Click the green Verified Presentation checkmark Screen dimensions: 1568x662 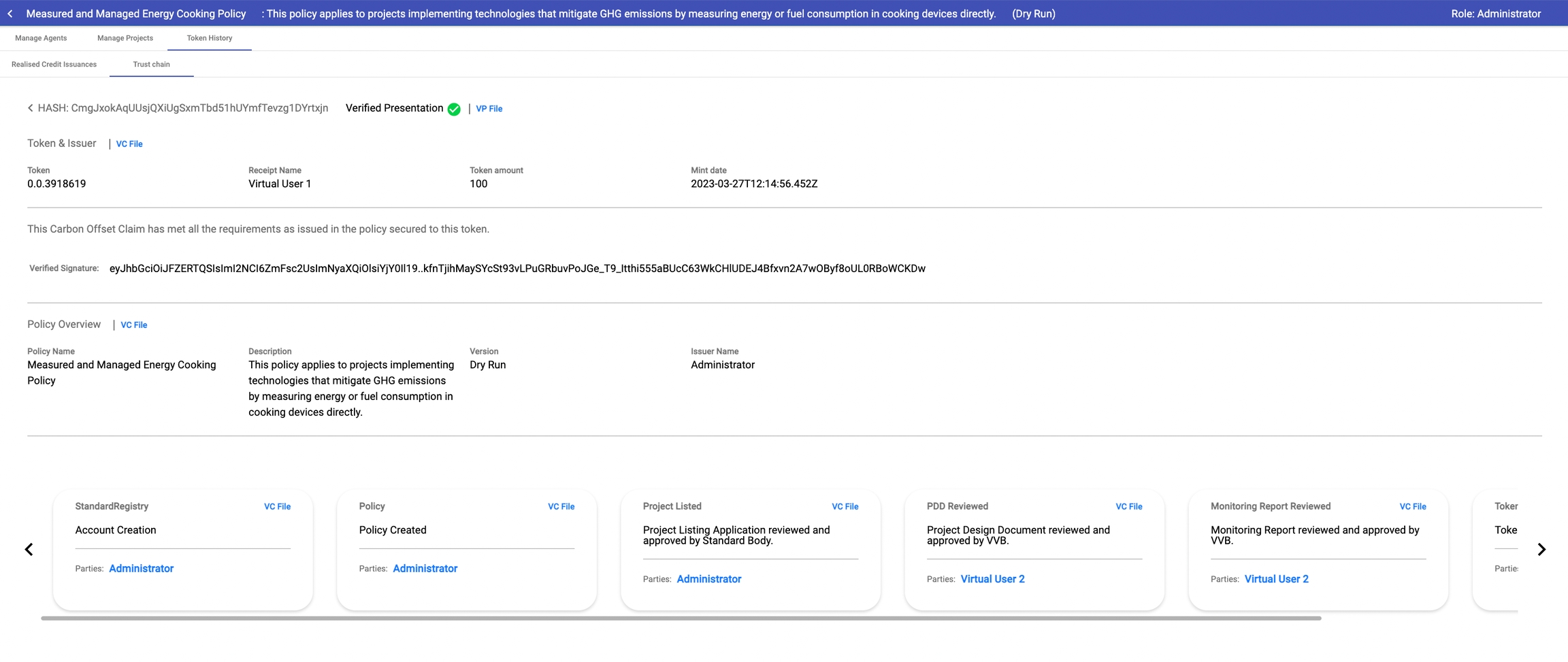pos(454,109)
